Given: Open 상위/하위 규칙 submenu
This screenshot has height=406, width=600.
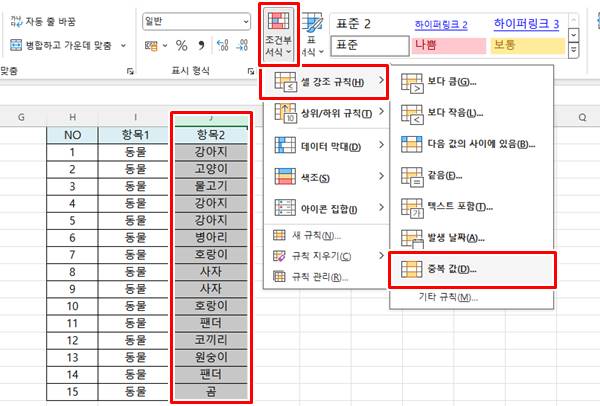Looking at the screenshot, I should (x=325, y=113).
